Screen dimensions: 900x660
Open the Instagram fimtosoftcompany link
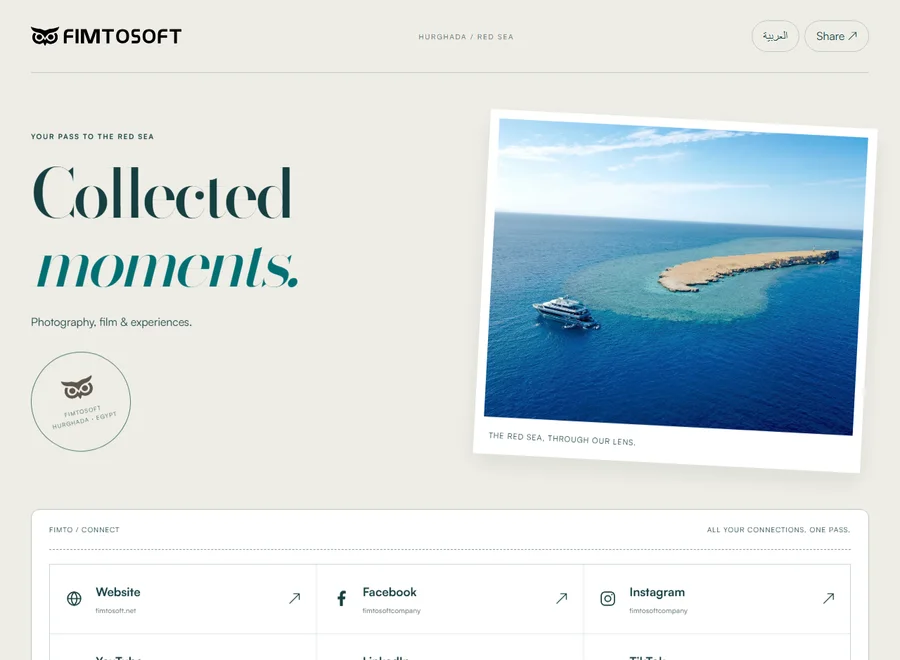pos(717,599)
